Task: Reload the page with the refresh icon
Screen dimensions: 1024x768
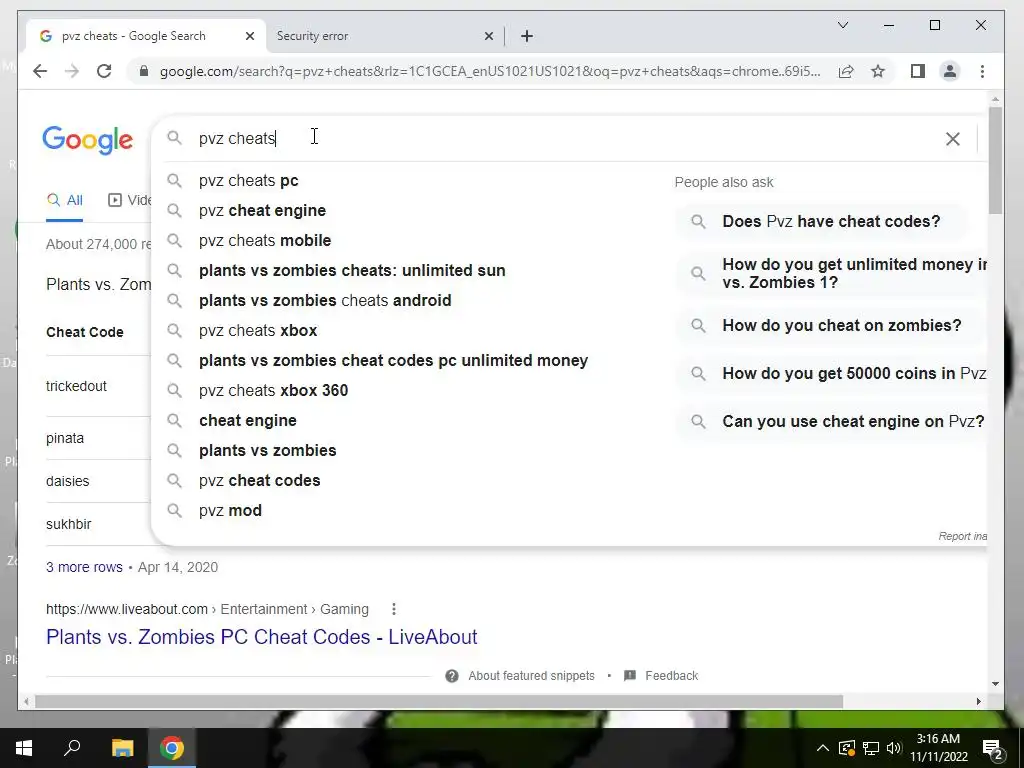Action: tap(104, 71)
